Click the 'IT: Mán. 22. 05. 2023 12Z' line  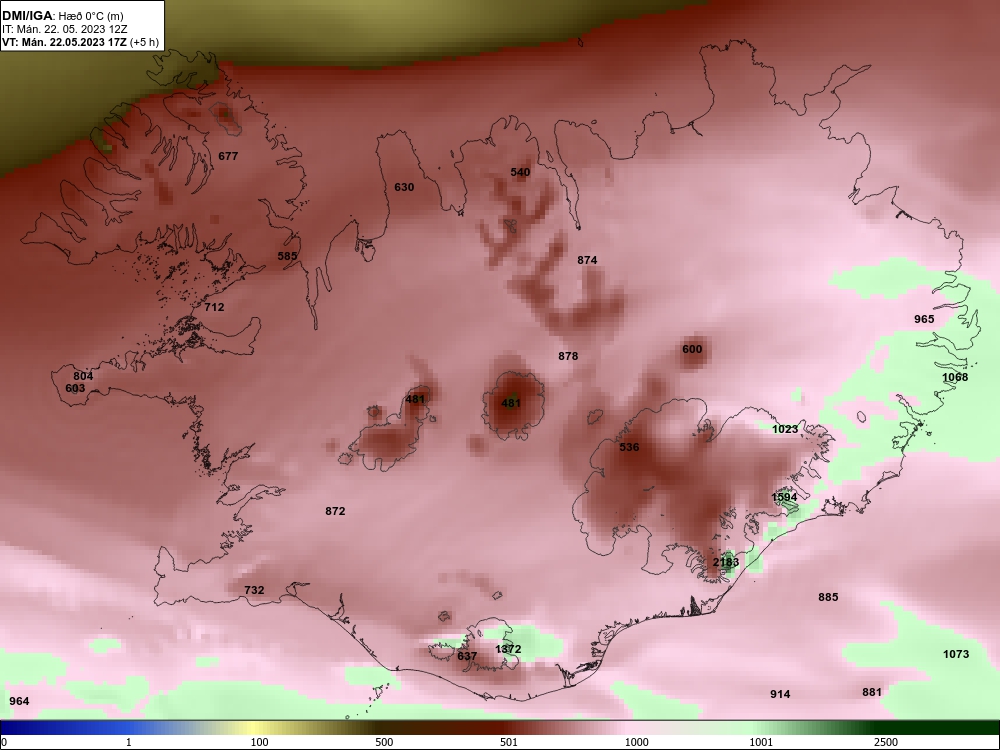pyautogui.click(x=64, y=29)
